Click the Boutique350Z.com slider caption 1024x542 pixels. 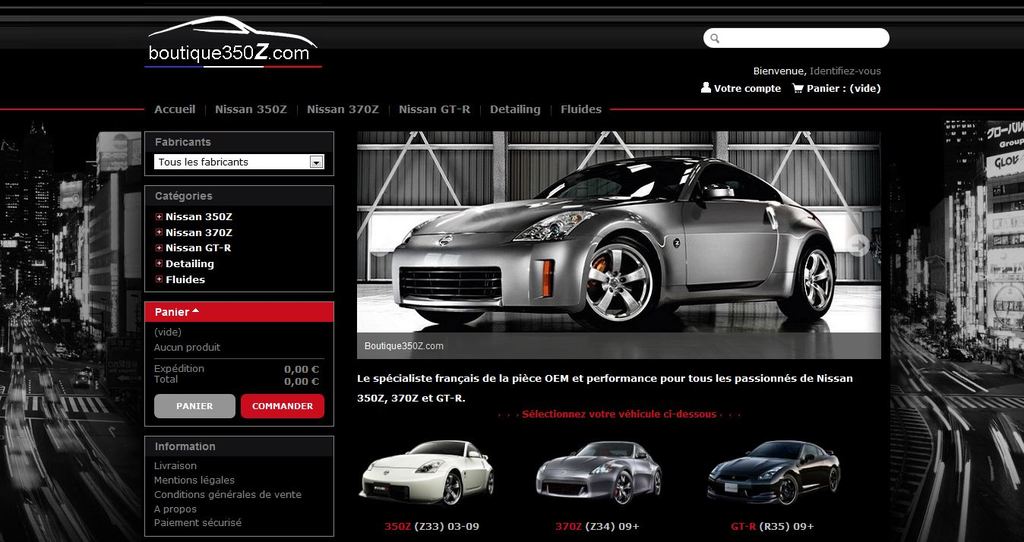[404, 346]
